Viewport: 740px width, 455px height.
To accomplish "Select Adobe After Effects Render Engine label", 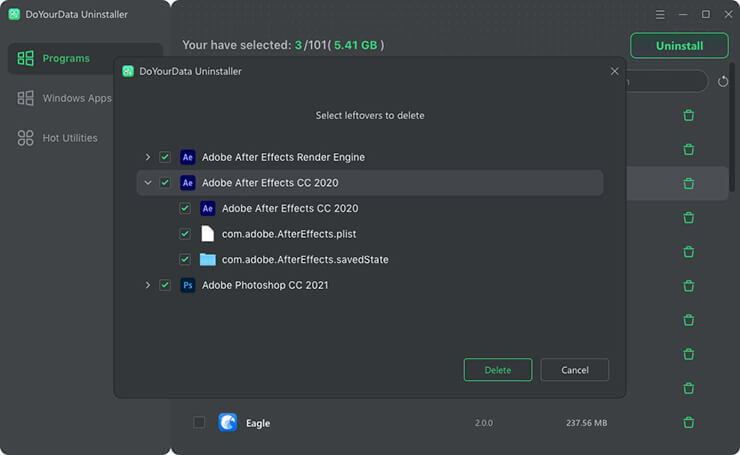I will (283, 157).
